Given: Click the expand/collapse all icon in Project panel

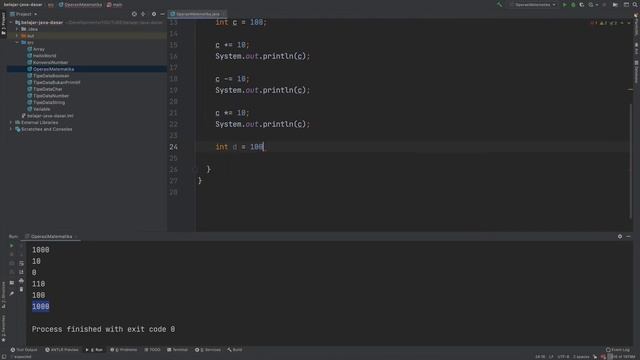Looking at the screenshot, I should 143,14.
